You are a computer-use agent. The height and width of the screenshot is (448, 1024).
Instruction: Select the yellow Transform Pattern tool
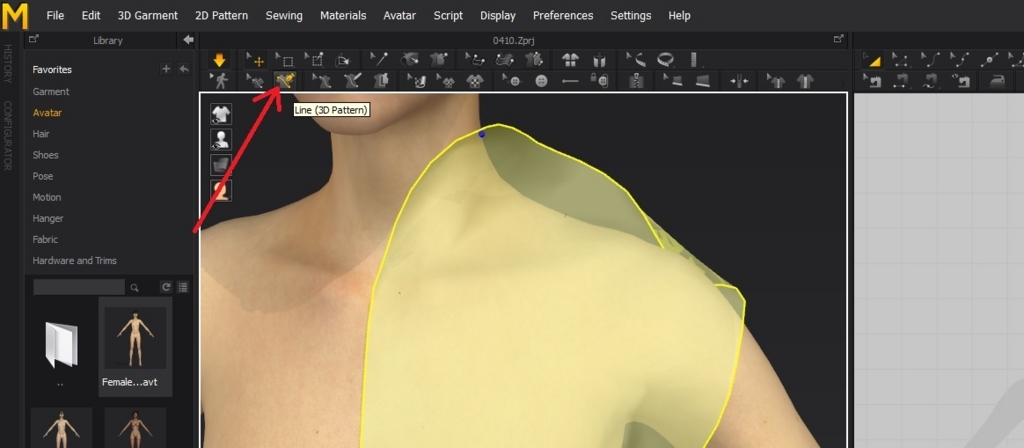[871, 60]
